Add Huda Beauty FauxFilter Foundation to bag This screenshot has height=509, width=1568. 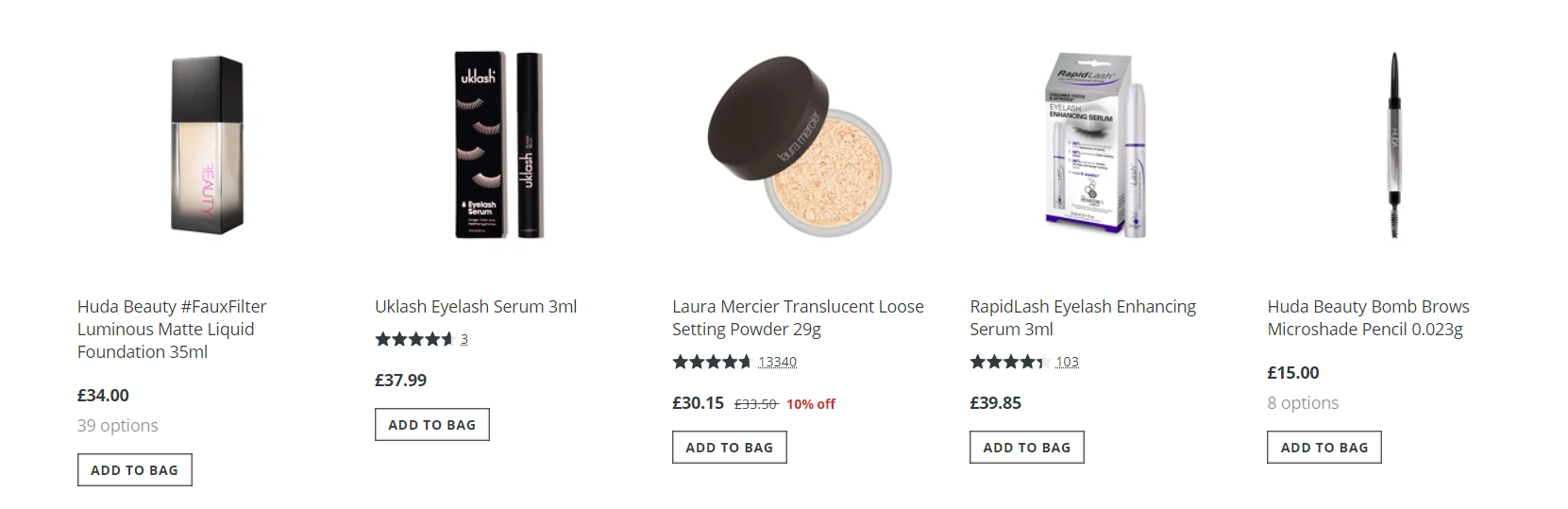(135, 470)
